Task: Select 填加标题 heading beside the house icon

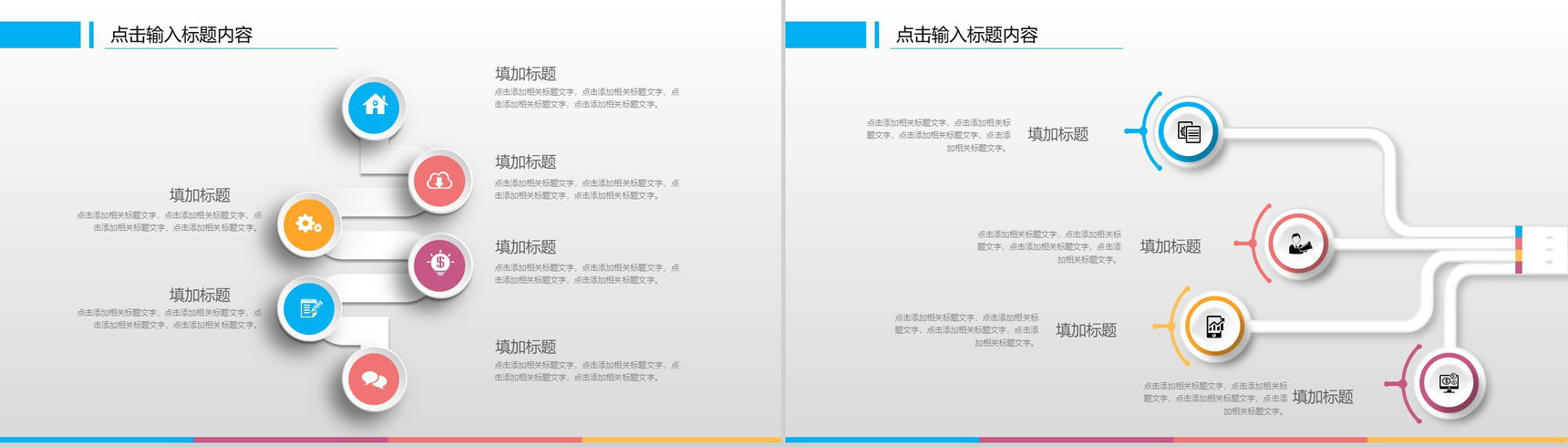Action: (x=526, y=74)
